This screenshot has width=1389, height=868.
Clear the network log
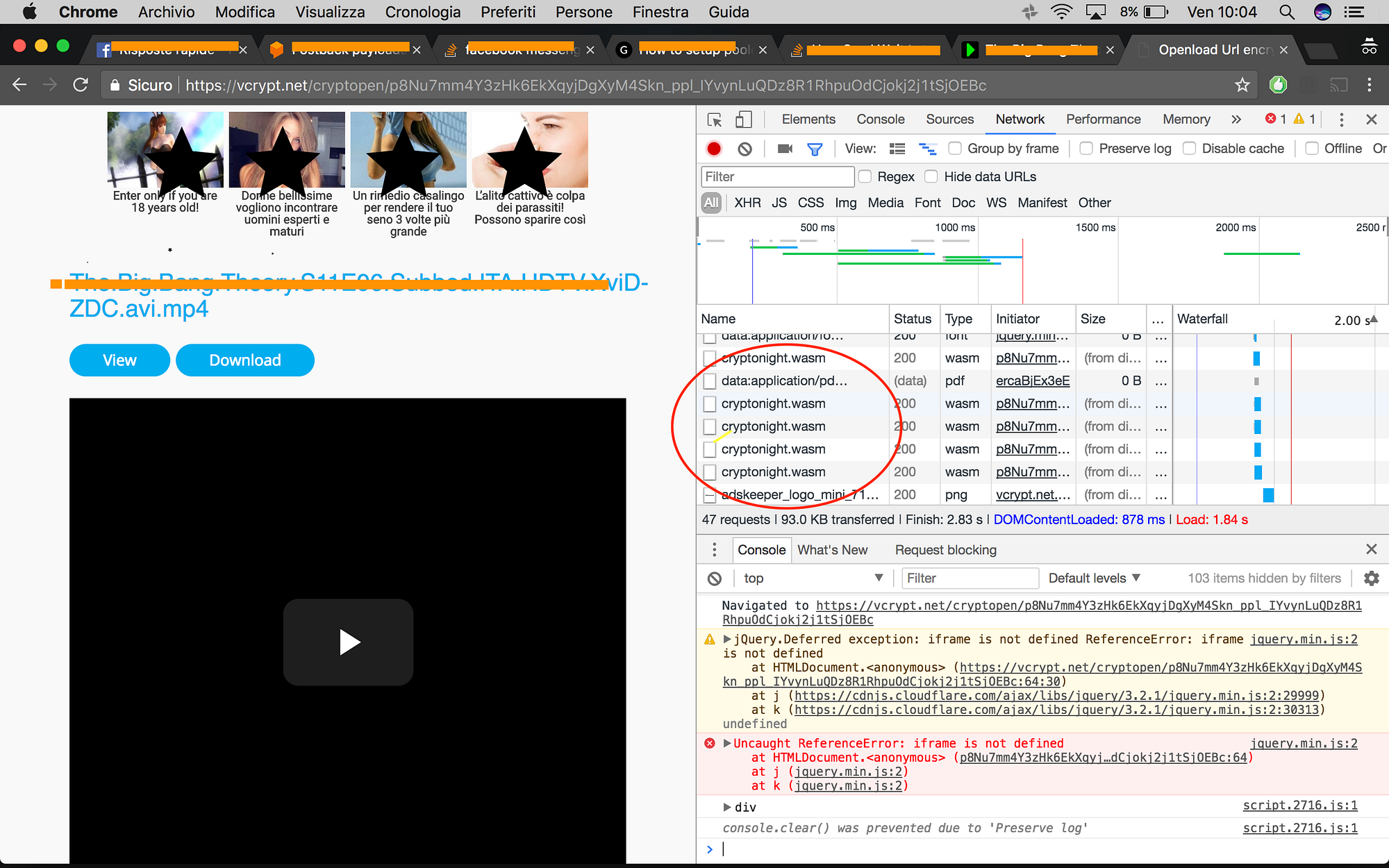[x=745, y=149]
